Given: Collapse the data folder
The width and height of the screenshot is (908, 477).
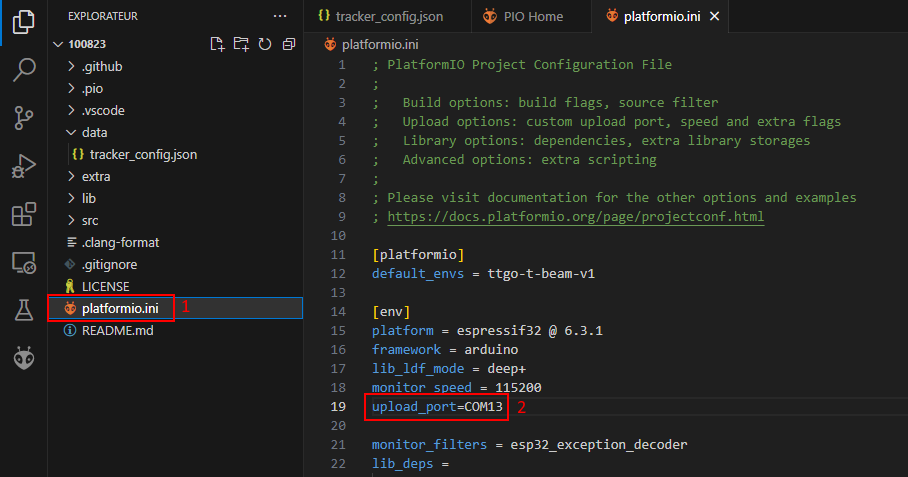Looking at the screenshot, I should 94,132.
